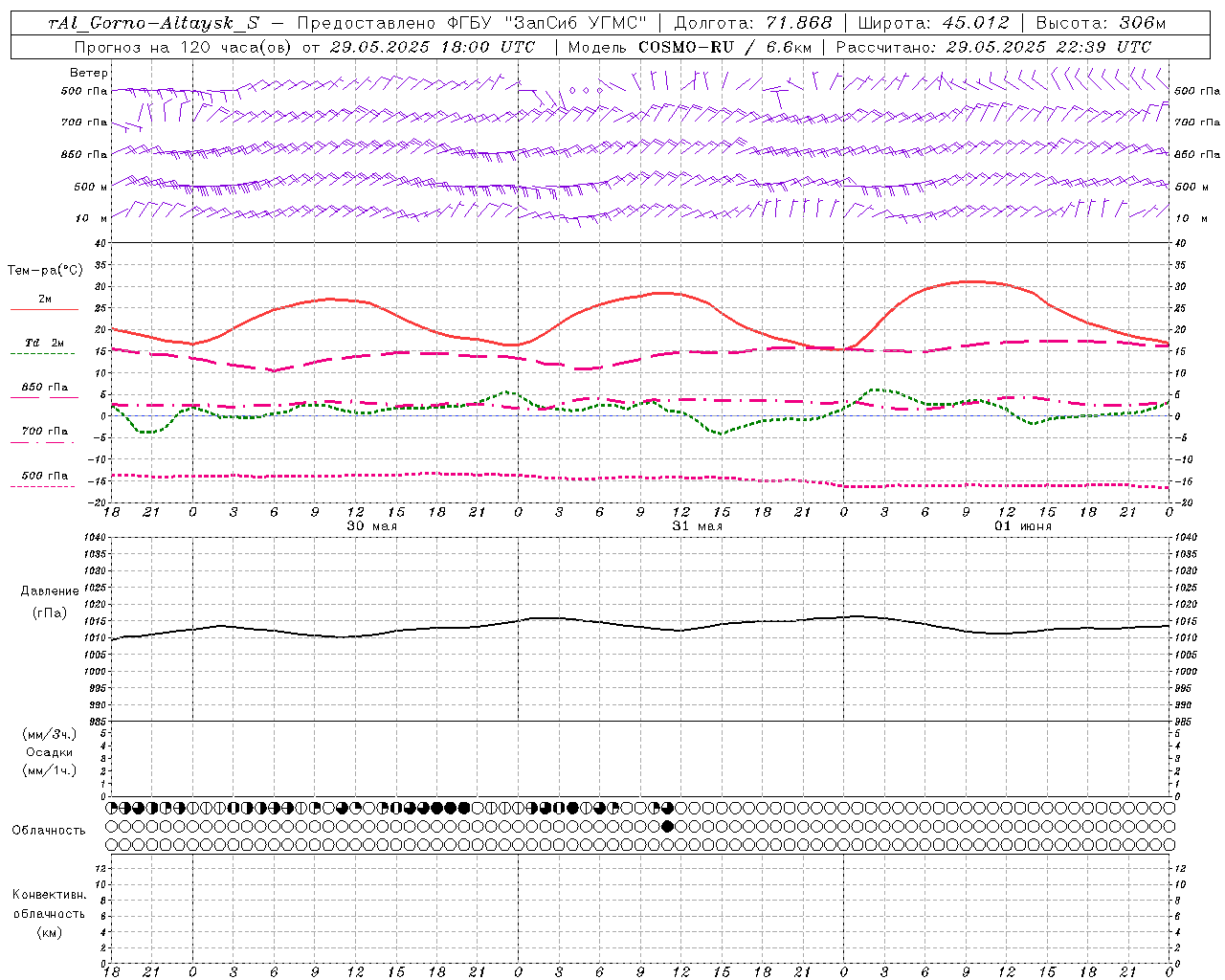Click the station title rAl_Gorno-Altaysk_S
Image resolution: width=1225 pixels, height=980 pixels.
[x=154, y=23]
